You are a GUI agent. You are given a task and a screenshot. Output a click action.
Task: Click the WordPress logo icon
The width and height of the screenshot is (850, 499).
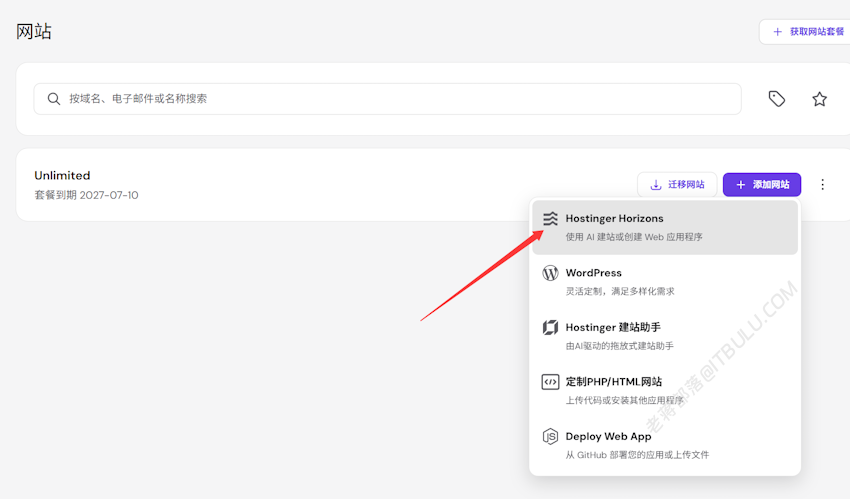pos(550,273)
